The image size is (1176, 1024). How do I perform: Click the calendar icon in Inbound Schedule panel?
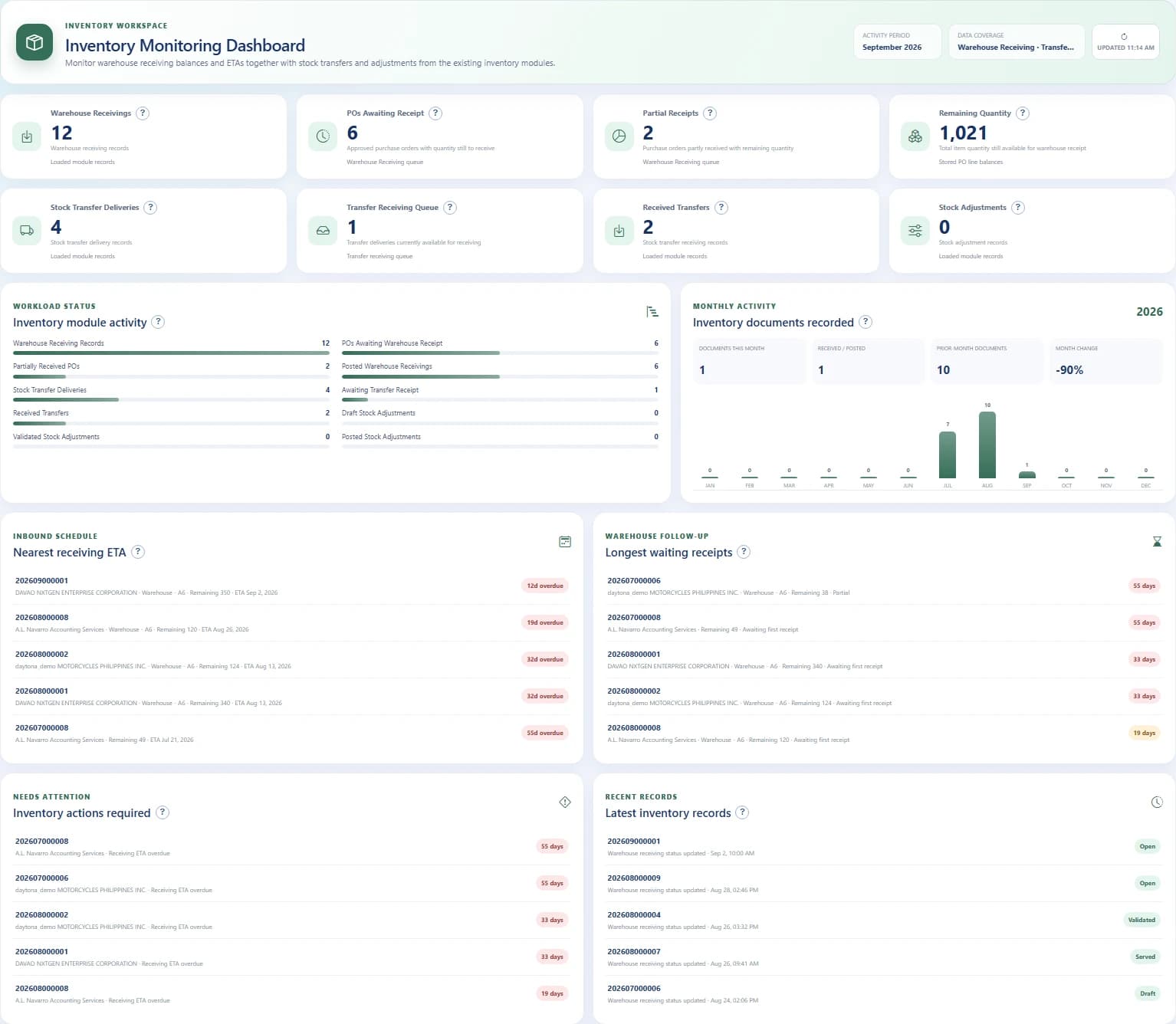click(x=565, y=542)
